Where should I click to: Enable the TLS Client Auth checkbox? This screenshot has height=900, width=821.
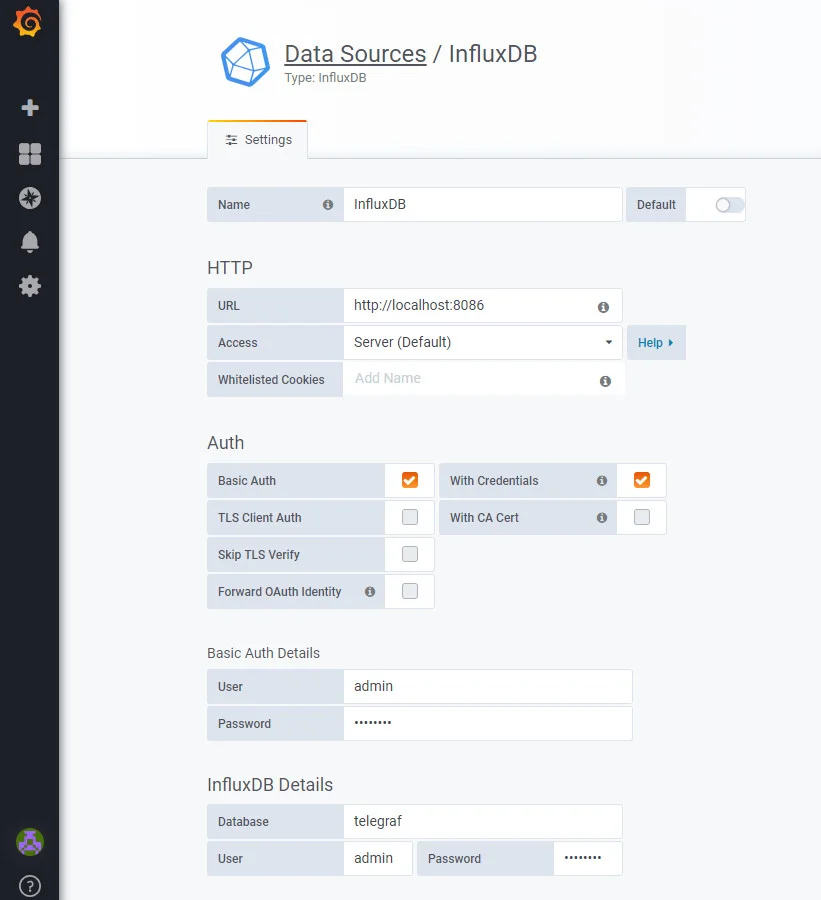point(410,517)
